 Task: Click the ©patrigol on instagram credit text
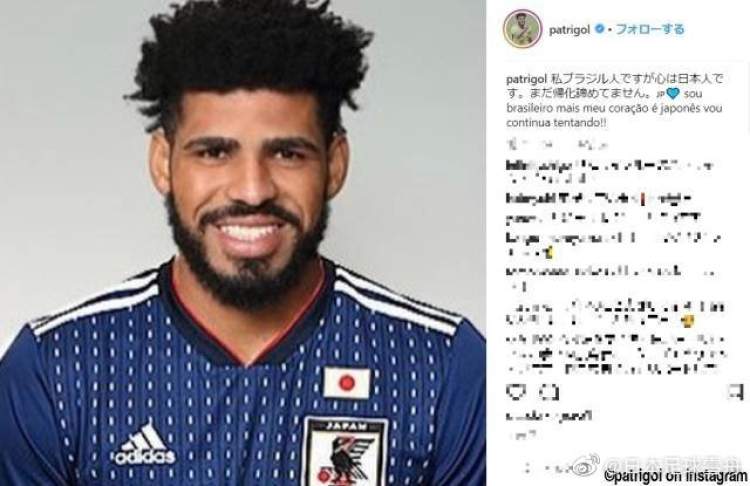(x=676, y=476)
